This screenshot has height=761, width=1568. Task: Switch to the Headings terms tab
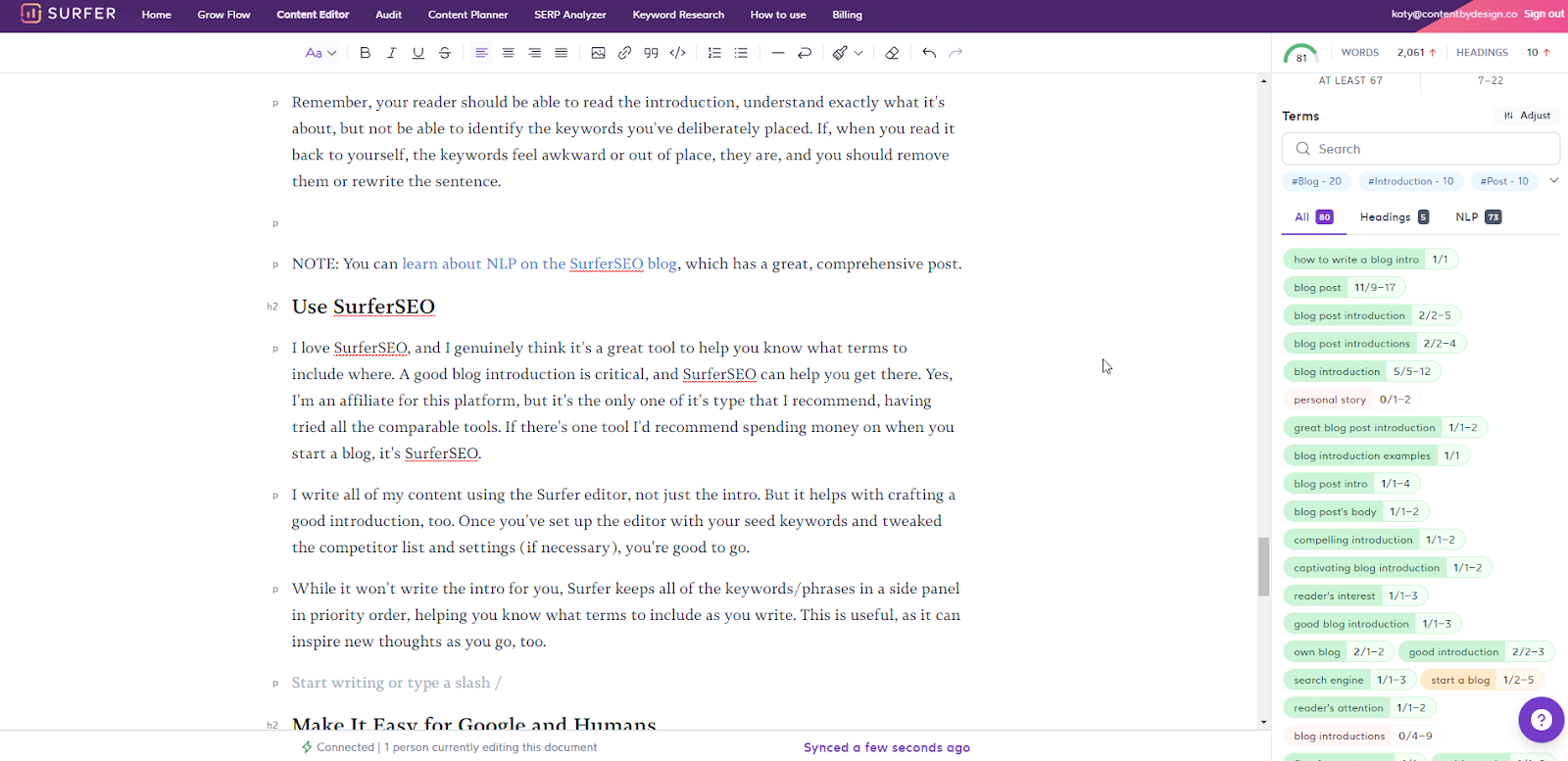(x=1394, y=217)
